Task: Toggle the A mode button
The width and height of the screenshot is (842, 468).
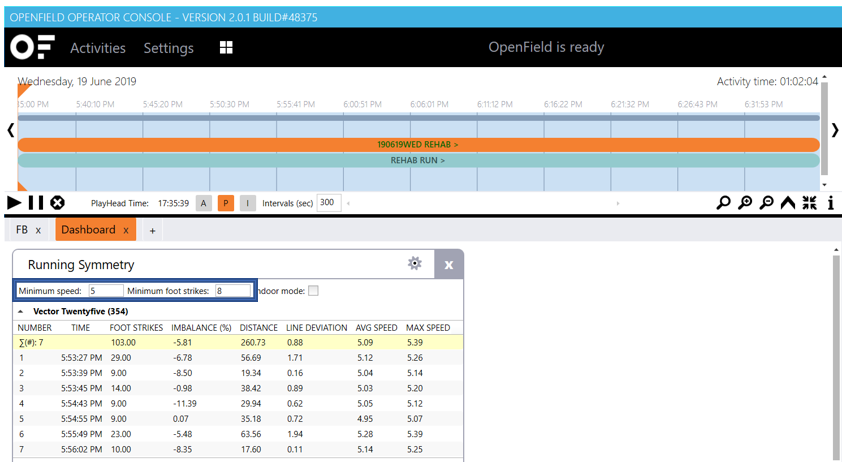Action: [204, 203]
